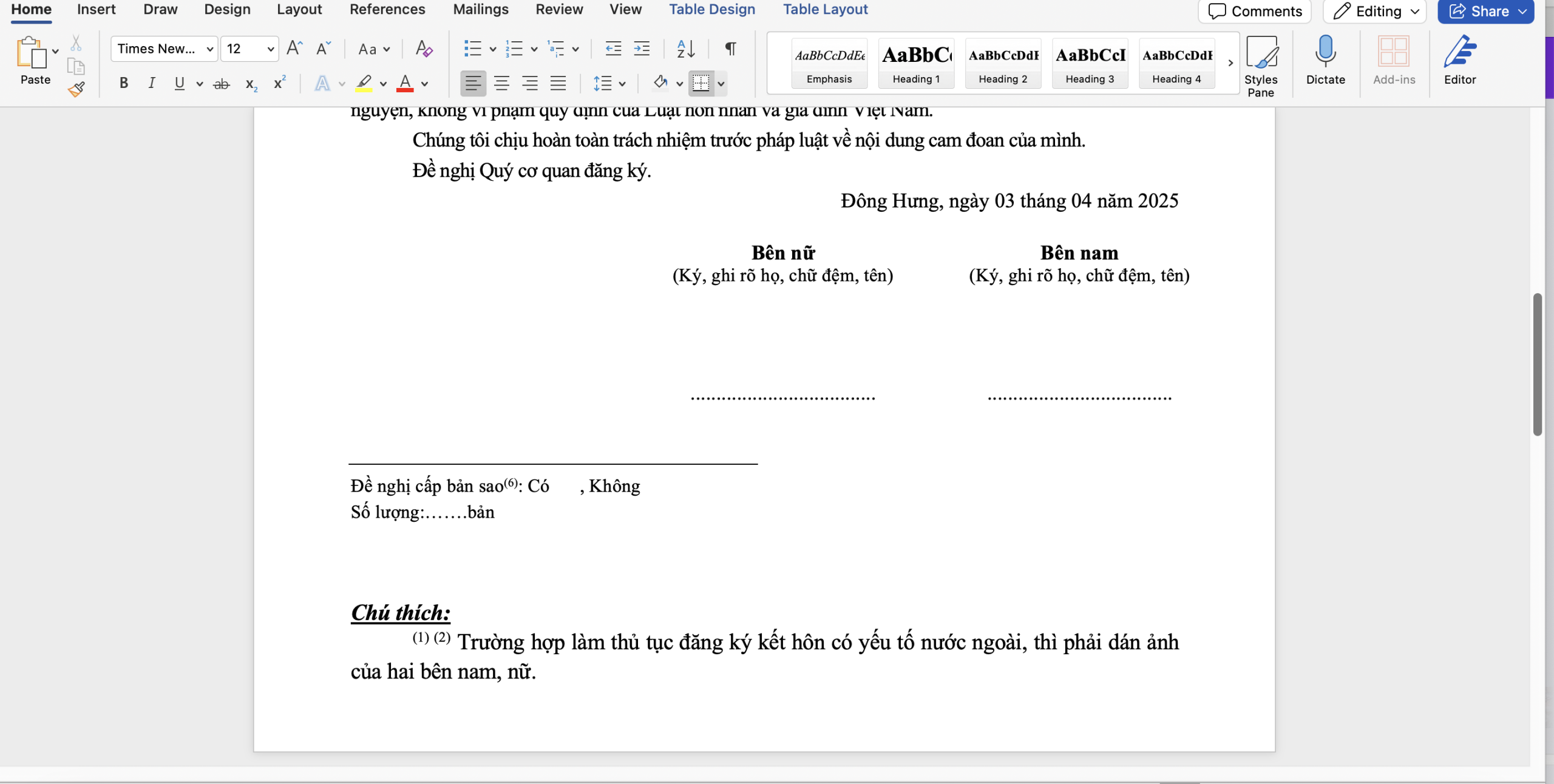Click the Increase Indent icon
Image resolution: width=1554 pixels, height=784 pixels.
click(x=642, y=49)
